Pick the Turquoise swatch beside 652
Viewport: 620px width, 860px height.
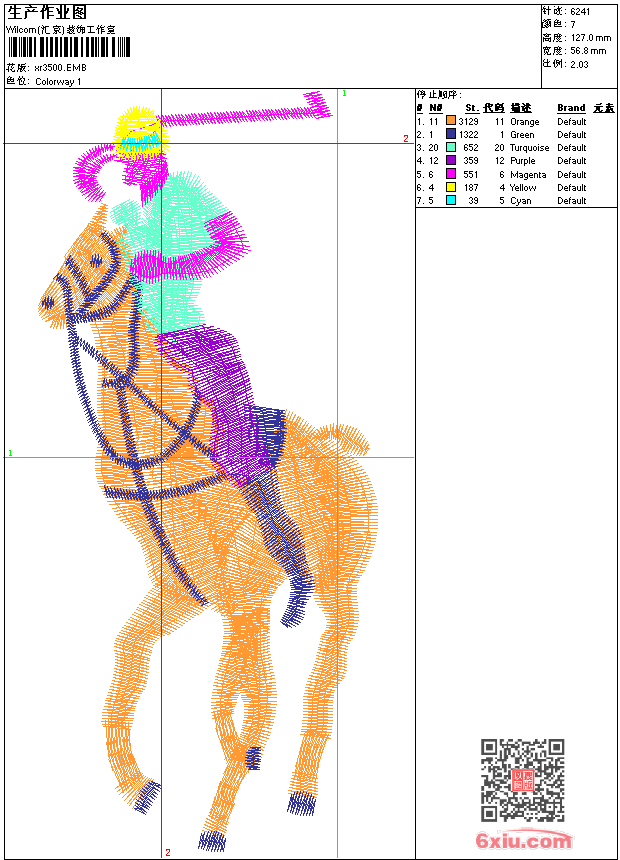[x=451, y=147]
